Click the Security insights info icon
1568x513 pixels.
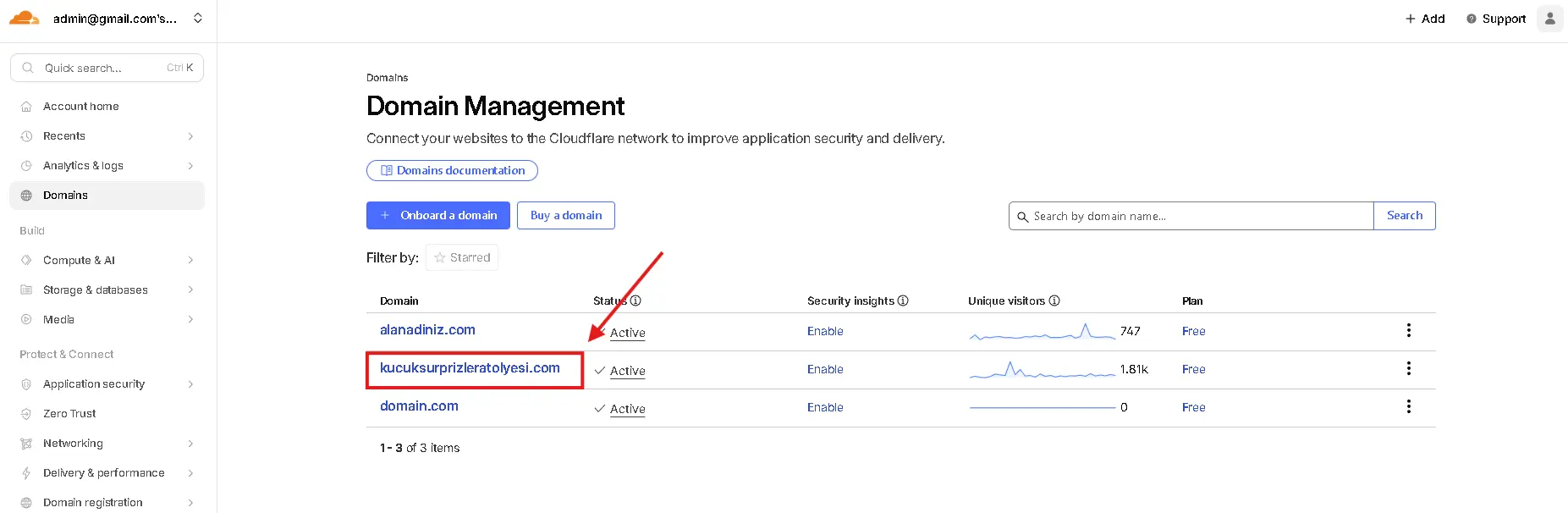(903, 301)
